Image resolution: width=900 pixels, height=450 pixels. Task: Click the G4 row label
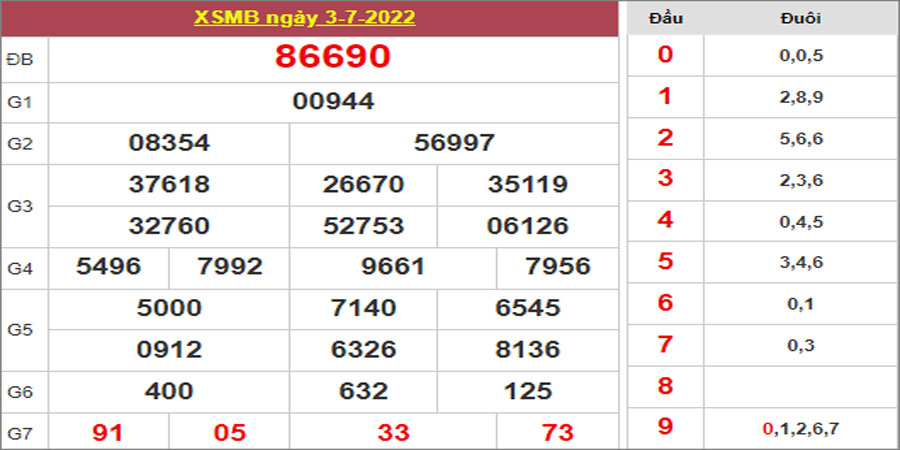[x=18, y=268]
